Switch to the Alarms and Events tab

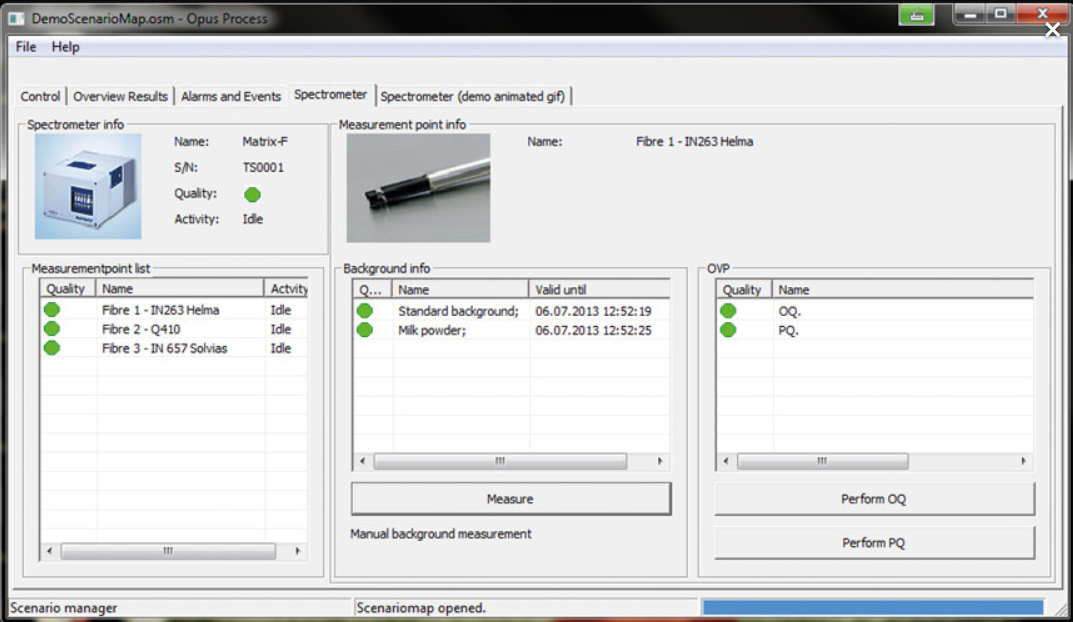click(x=231, y=96)
